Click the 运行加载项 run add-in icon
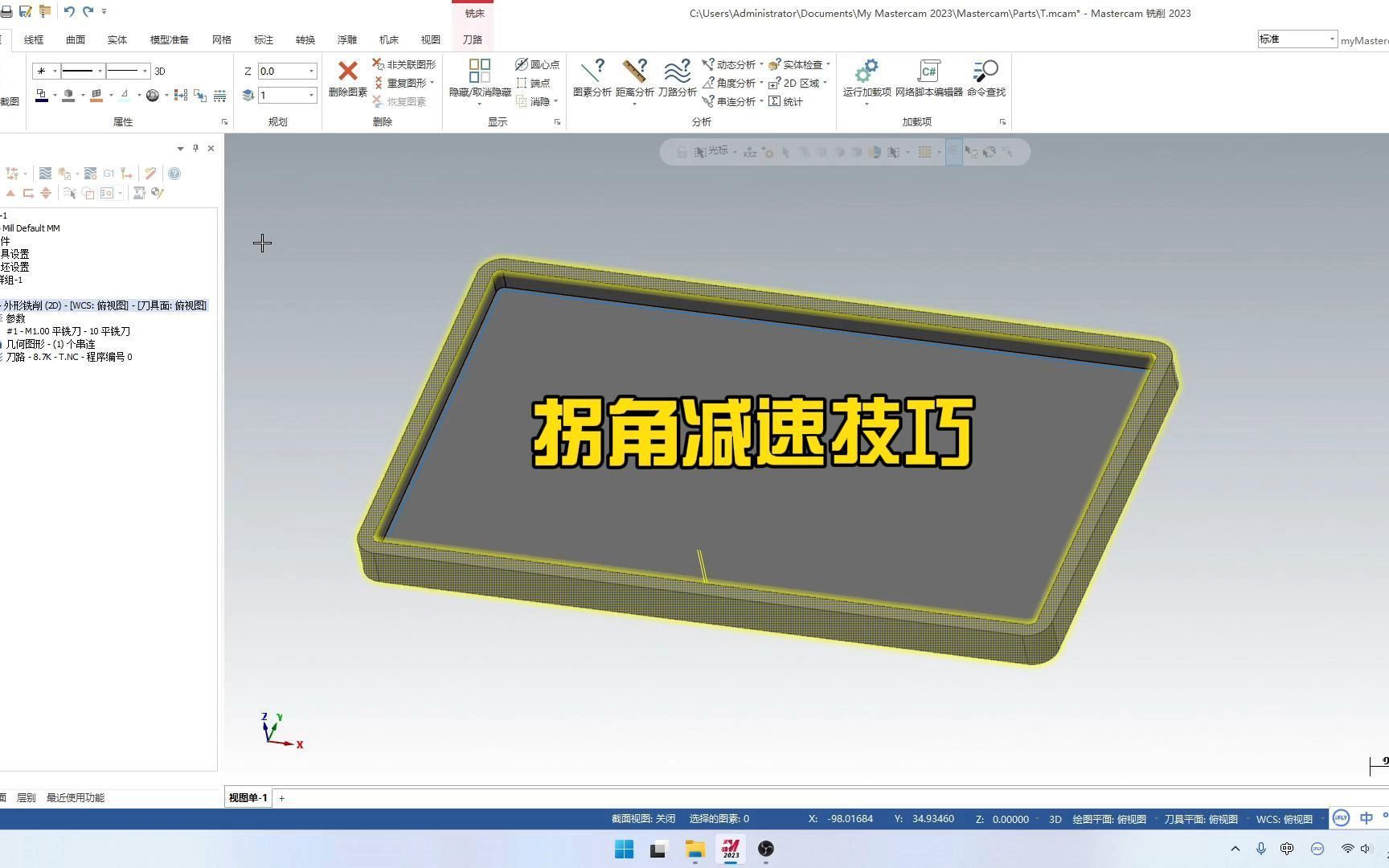This screenshot has height=868, width=1389. pos(865,72)
